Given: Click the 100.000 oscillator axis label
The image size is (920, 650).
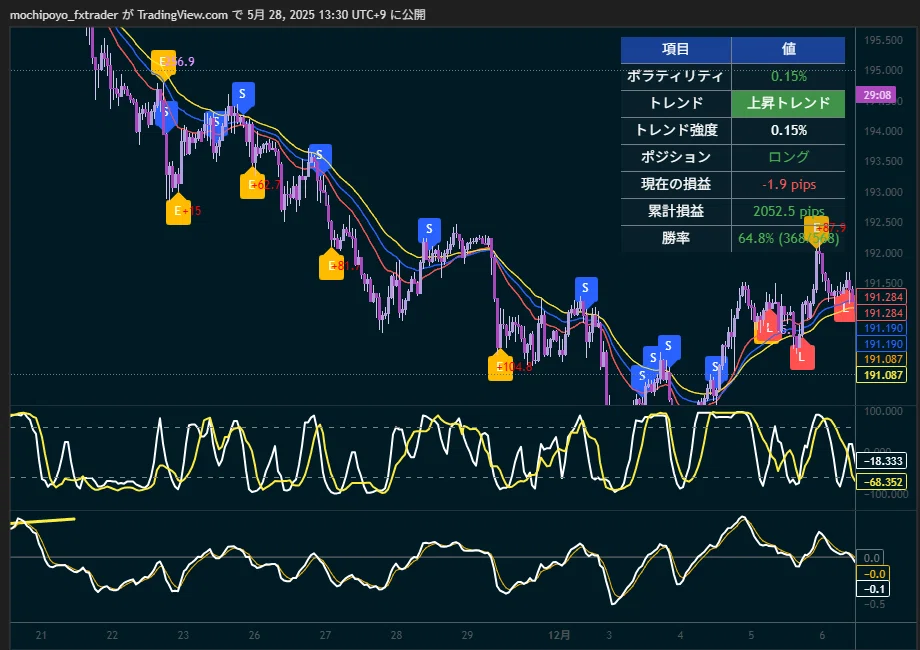Looking at the screenshot, I should 883,411.
